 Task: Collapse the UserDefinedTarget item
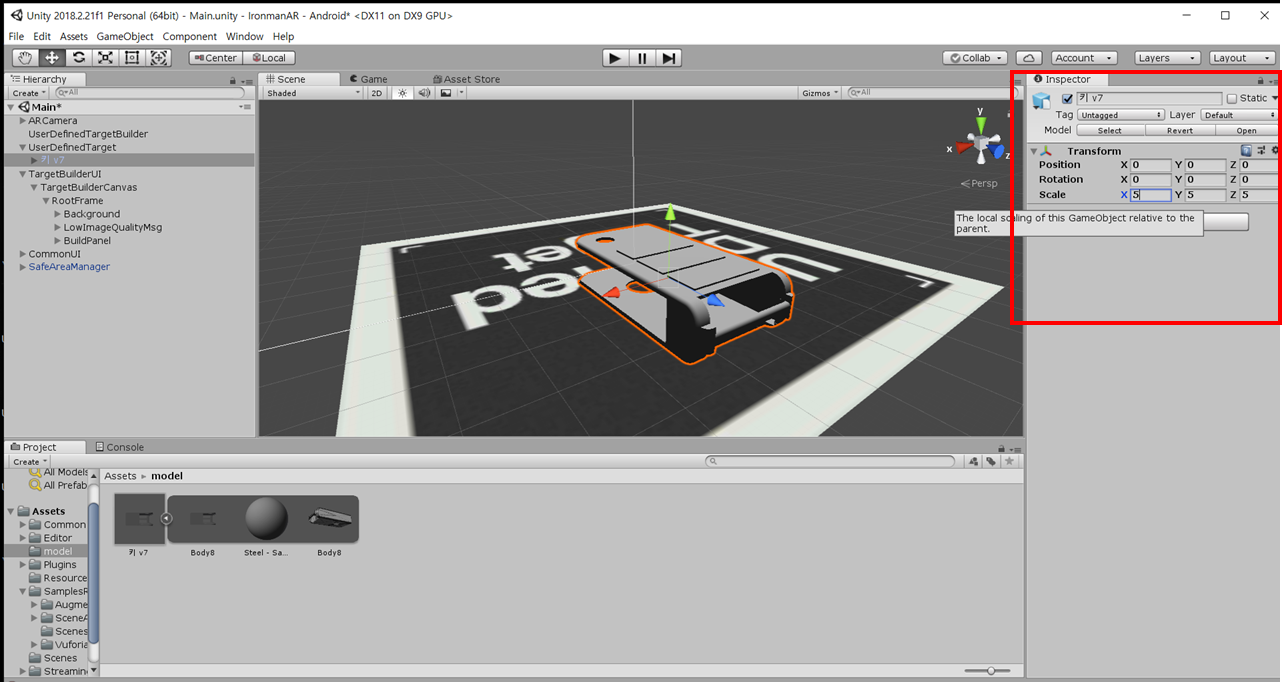point(22,147)
